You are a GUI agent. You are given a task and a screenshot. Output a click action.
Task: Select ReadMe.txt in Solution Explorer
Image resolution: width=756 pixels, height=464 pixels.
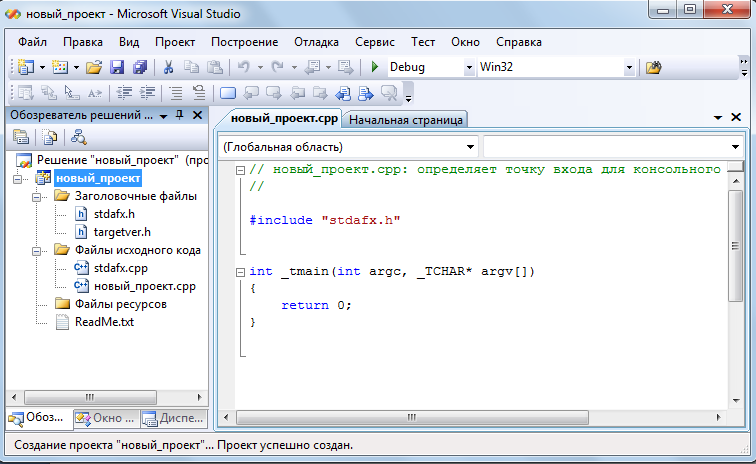pos(104,322)
